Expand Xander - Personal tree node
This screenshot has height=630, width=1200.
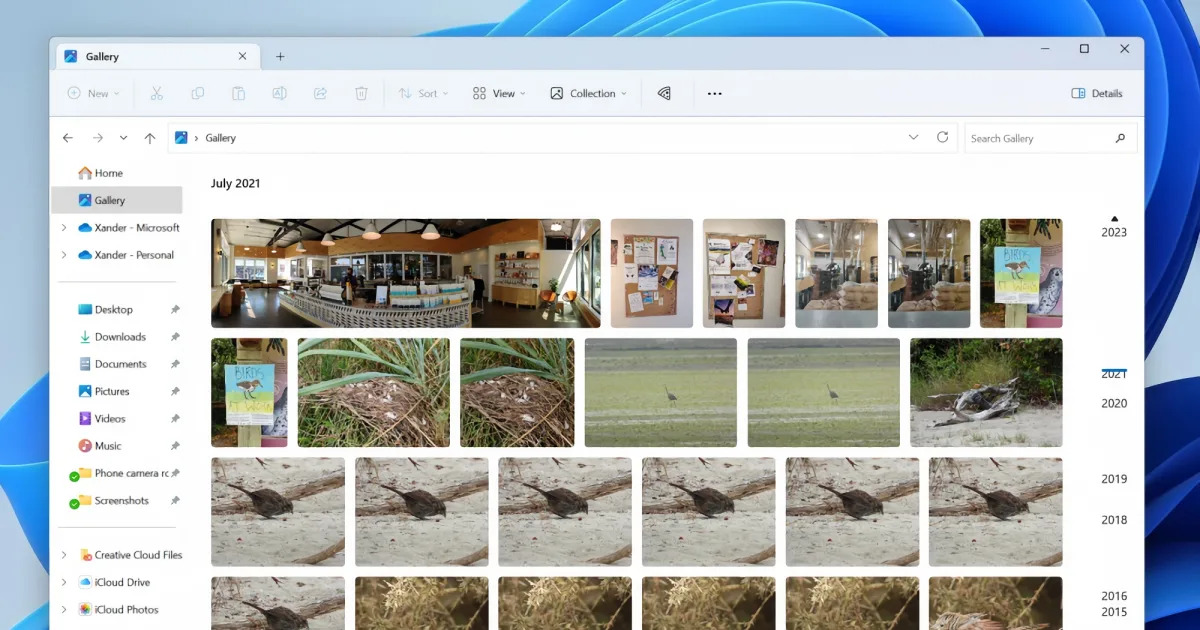pyautogui.click(x=64, y=255)
